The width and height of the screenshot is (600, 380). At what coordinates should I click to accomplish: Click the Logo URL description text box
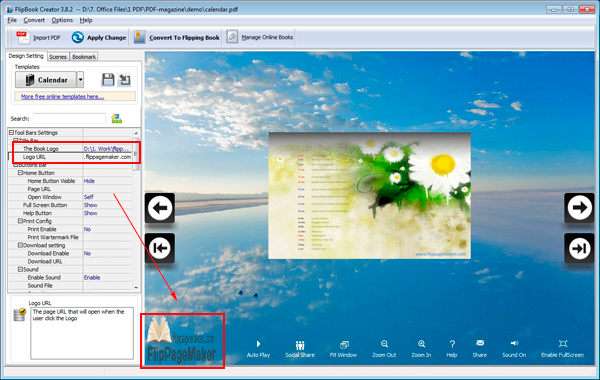pyautogui.click(x=82, y=333)
